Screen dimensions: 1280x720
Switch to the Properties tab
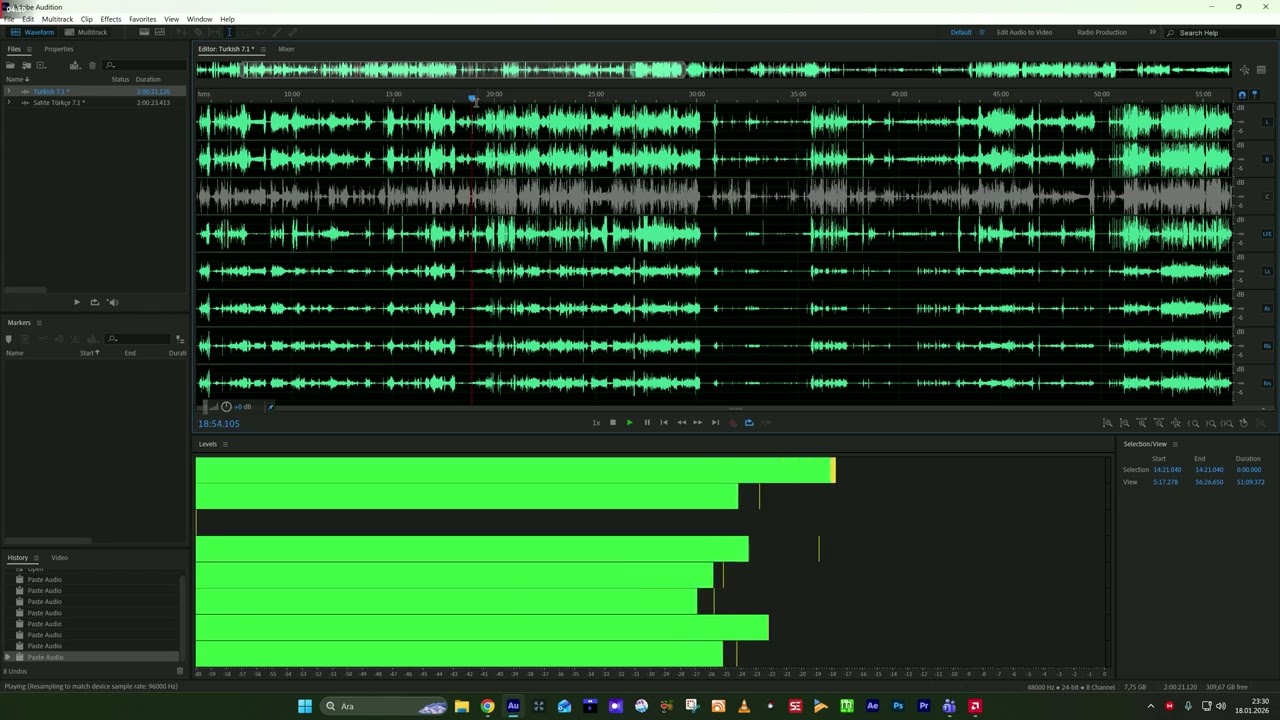pyautogui.click(x=58, y=49)
